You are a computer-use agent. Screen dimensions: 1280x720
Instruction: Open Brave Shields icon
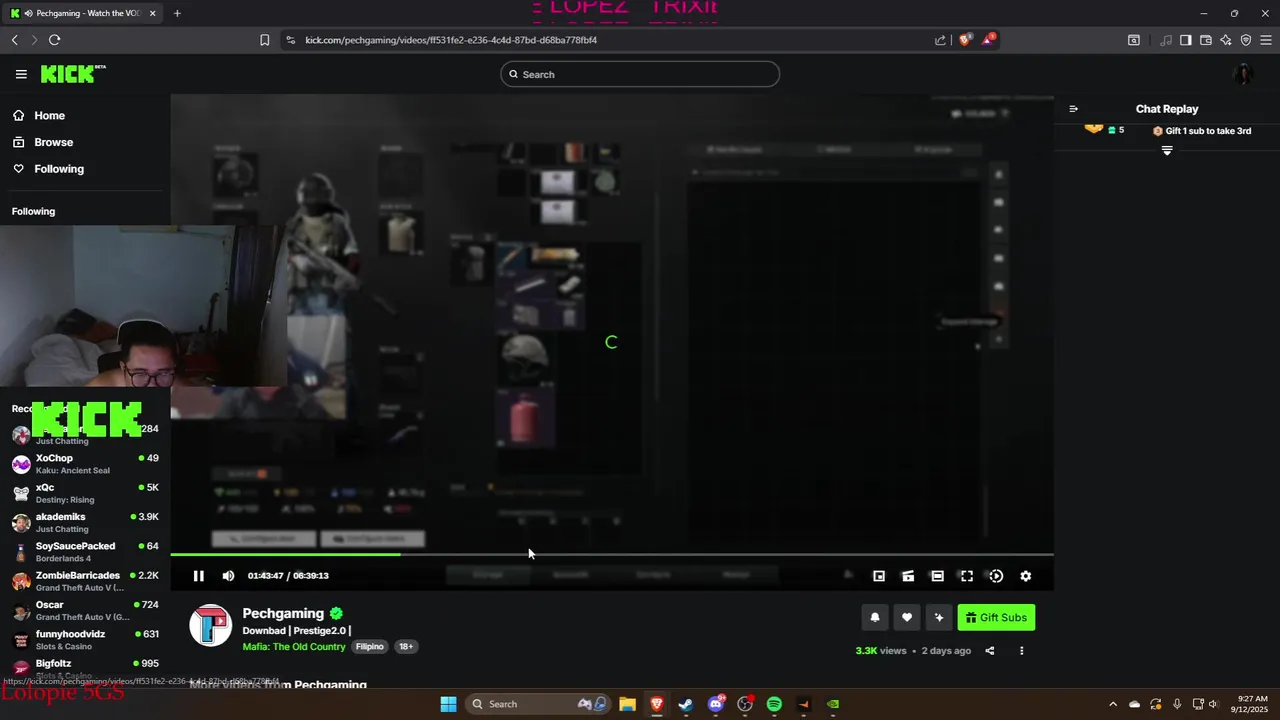965,40
